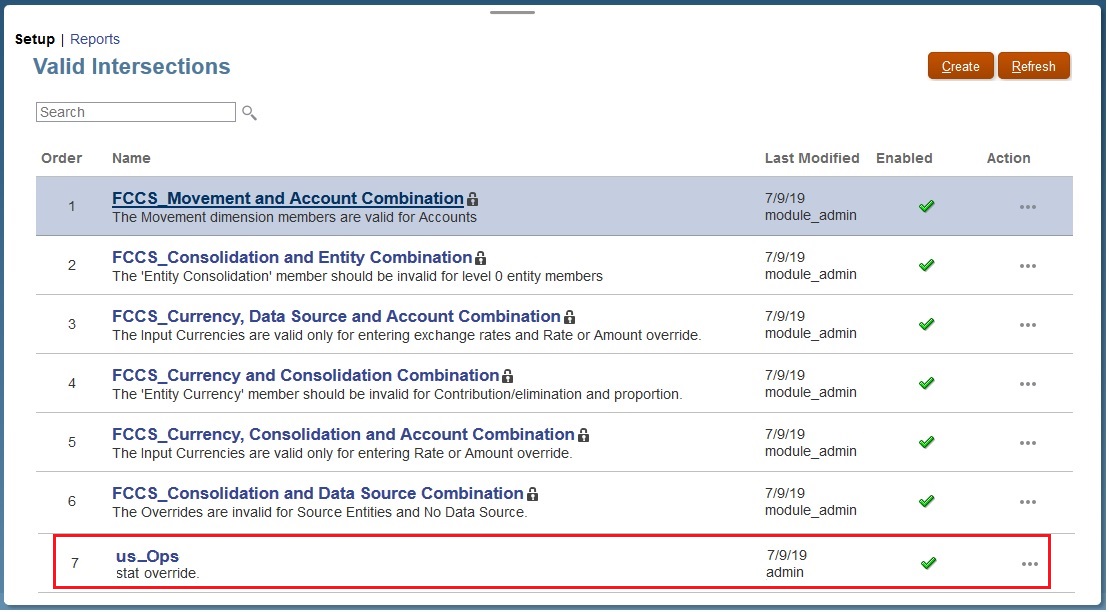Open action ellipsis for FCCS_Consolidation and Entity Combination
This screenshot has height=612, width=1109.
1027,266
